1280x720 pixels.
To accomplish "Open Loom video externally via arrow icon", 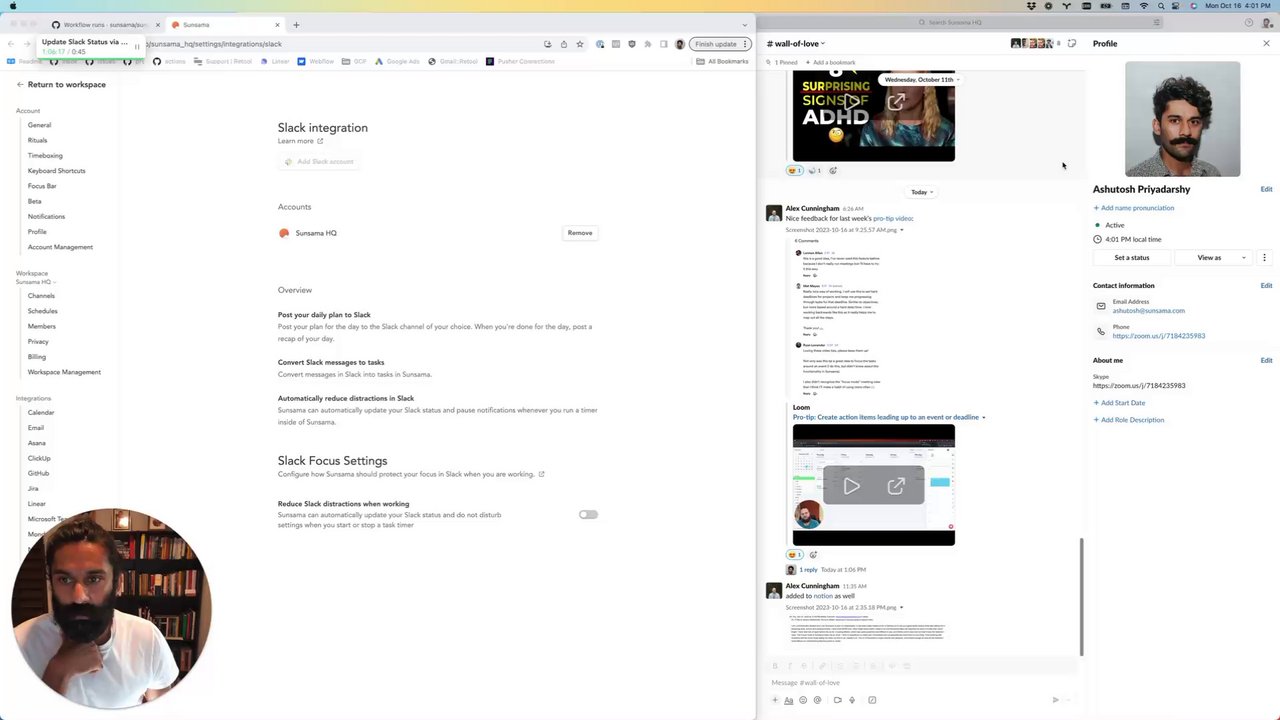I will pyautogui.click(x=896, y=486).
